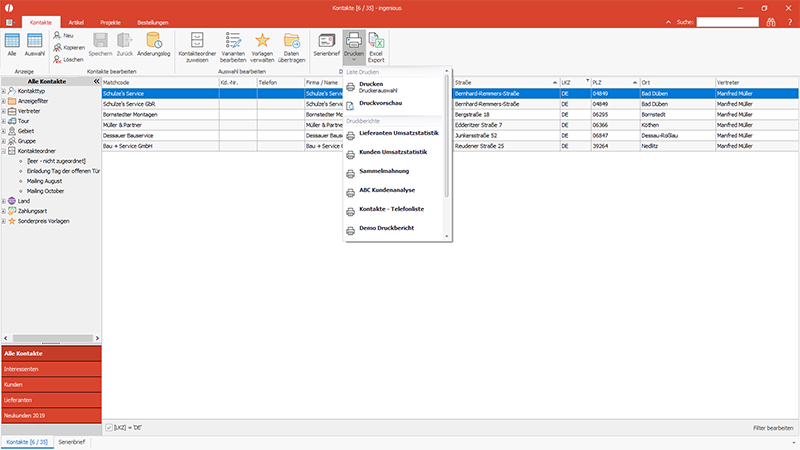Select Einladung Tag der offenen Tür
Screen dimensions: 800x450
(63, 171)
